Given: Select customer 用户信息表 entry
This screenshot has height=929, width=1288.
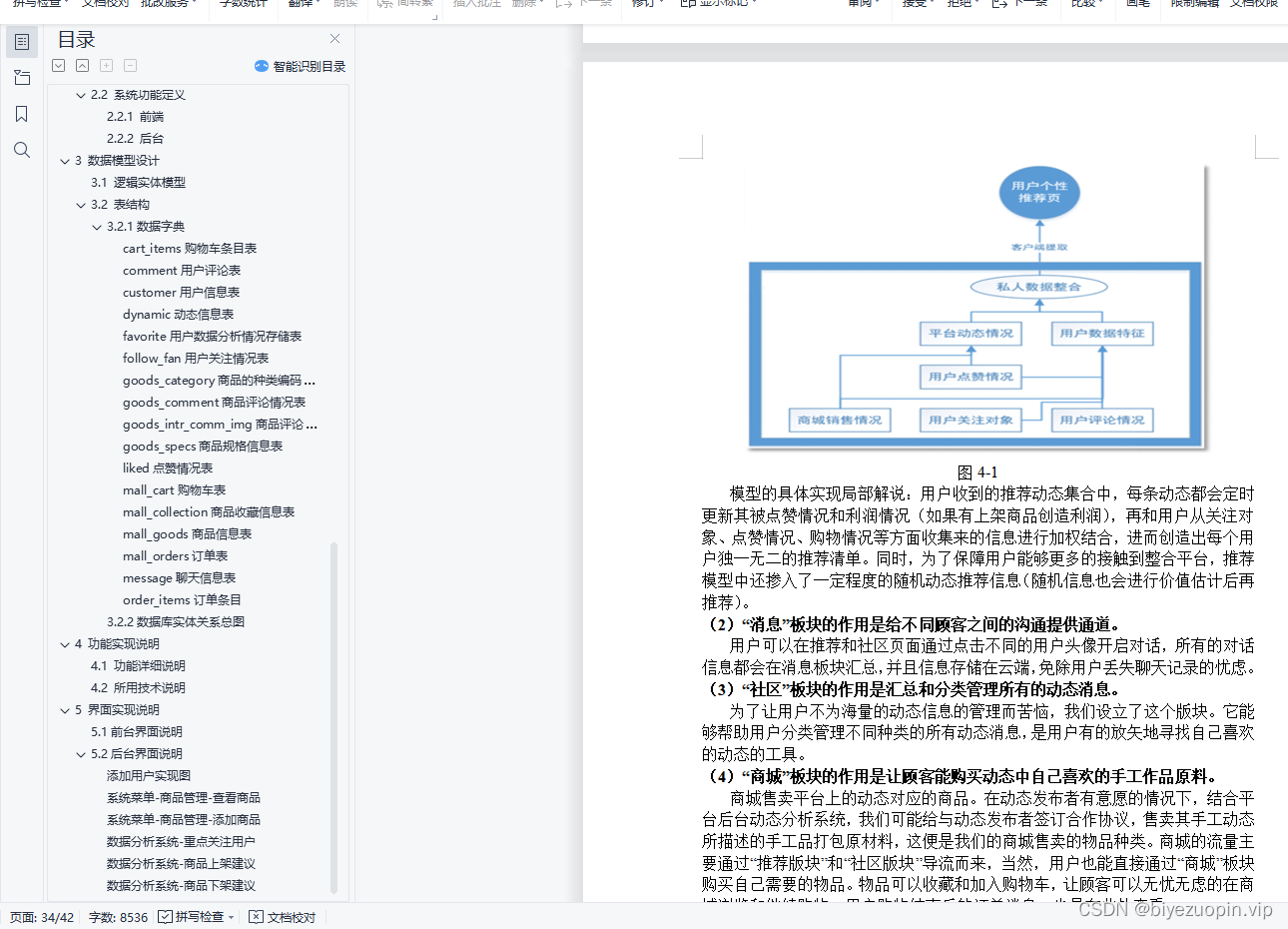Looking at the screenshot, I should [181, 293].
